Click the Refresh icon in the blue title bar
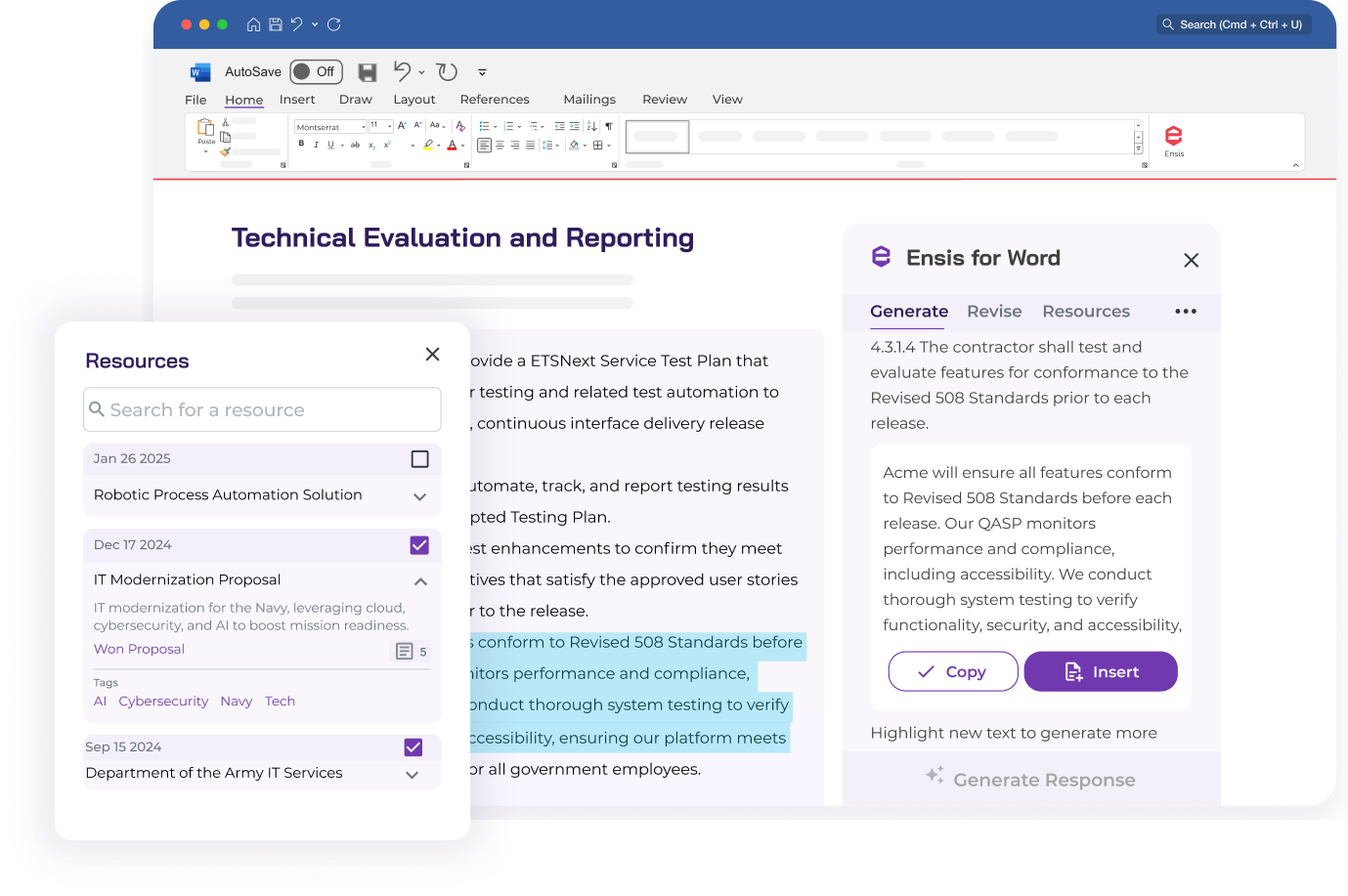The width and height of the screenshot is (1348, 896). click(334, 24)
